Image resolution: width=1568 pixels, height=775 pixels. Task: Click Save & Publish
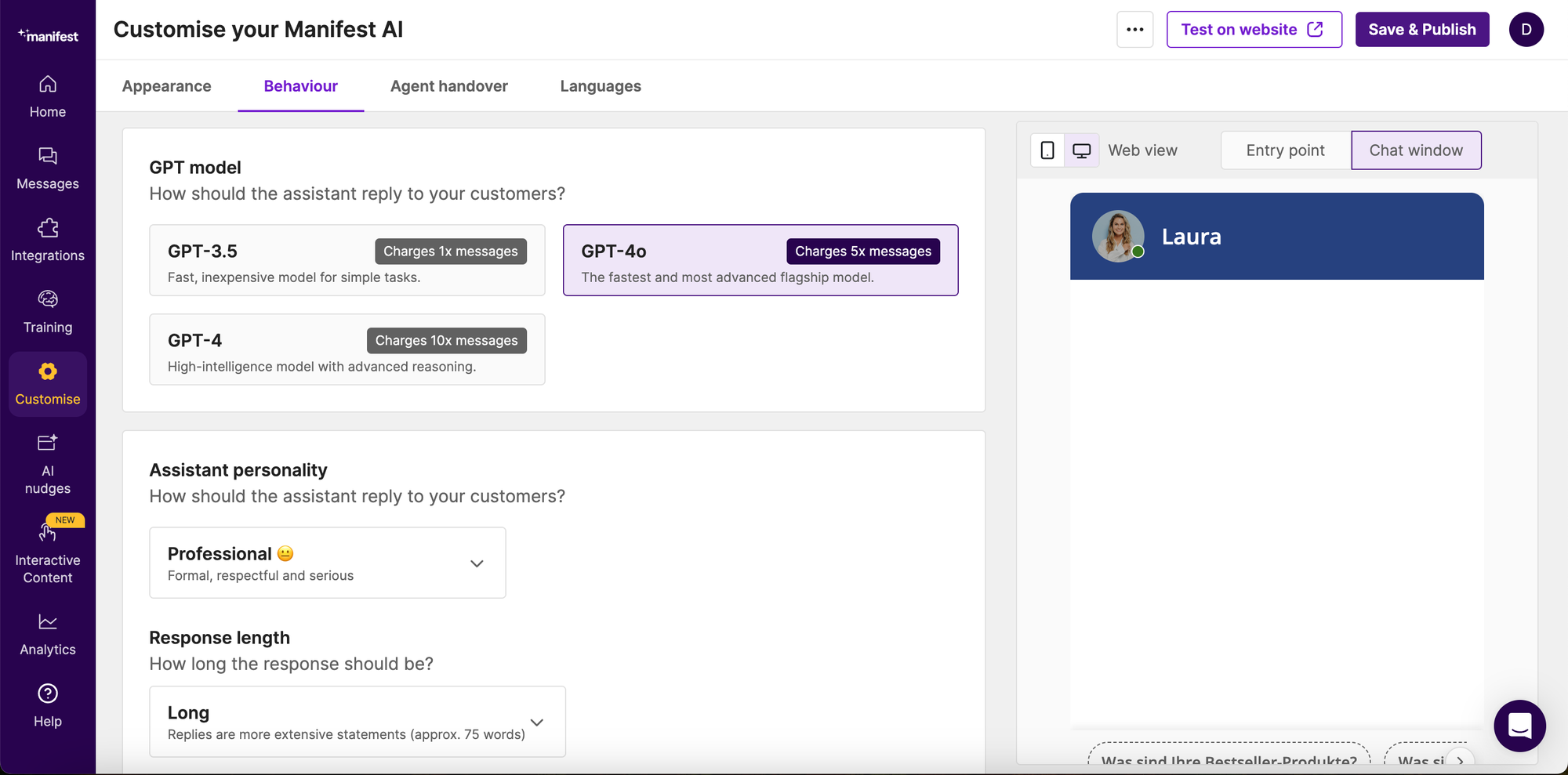(x=1422, y=30)
